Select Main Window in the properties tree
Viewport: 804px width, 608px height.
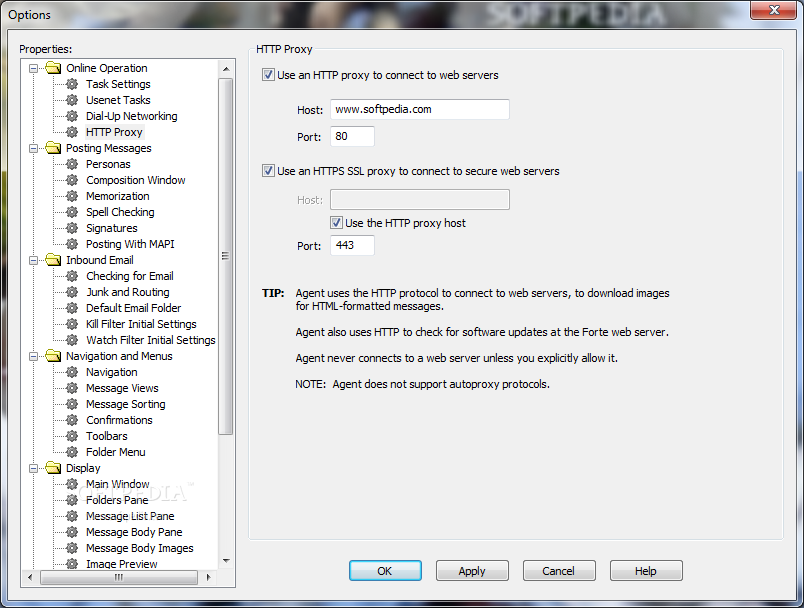coord(117,484)
